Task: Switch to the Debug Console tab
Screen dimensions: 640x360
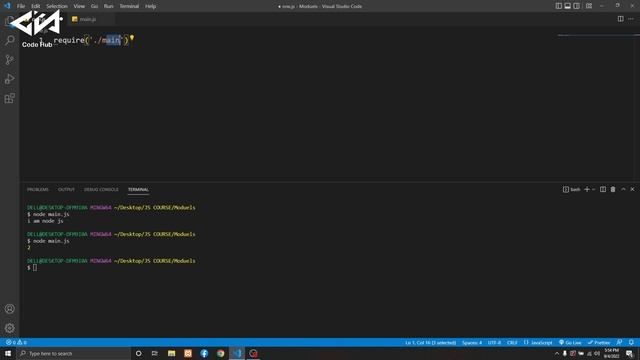Action: [101, 189]
